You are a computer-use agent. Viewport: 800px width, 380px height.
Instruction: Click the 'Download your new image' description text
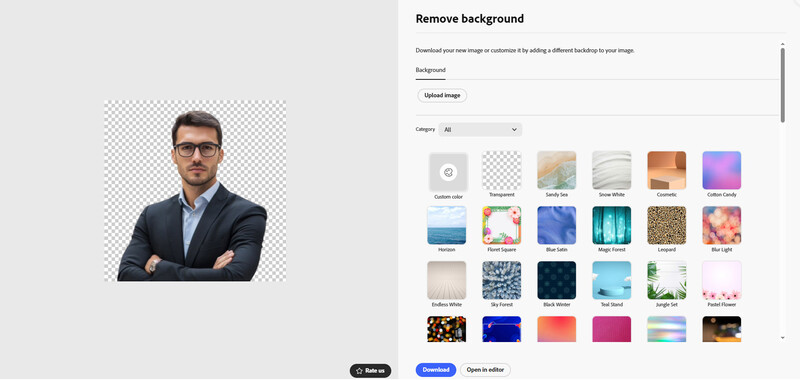[525, 50]
